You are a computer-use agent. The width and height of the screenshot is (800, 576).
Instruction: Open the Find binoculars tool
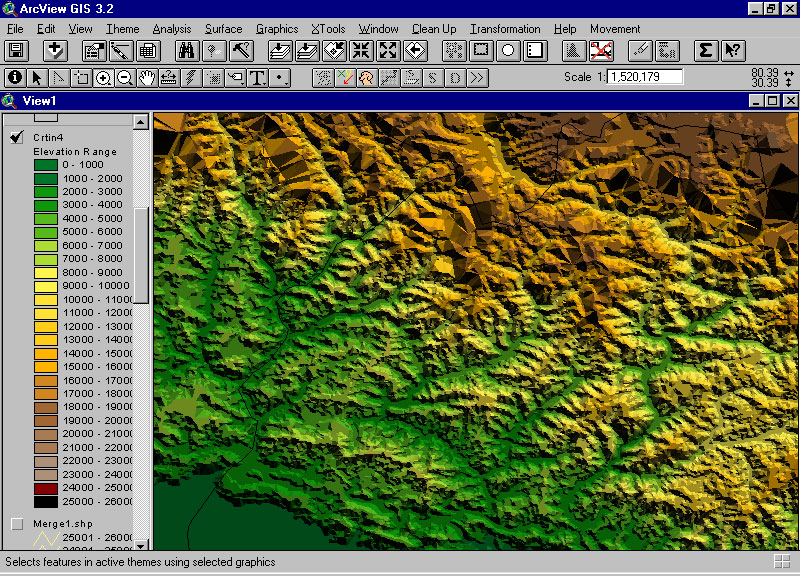pyautogui.click(x=186, y=50)
